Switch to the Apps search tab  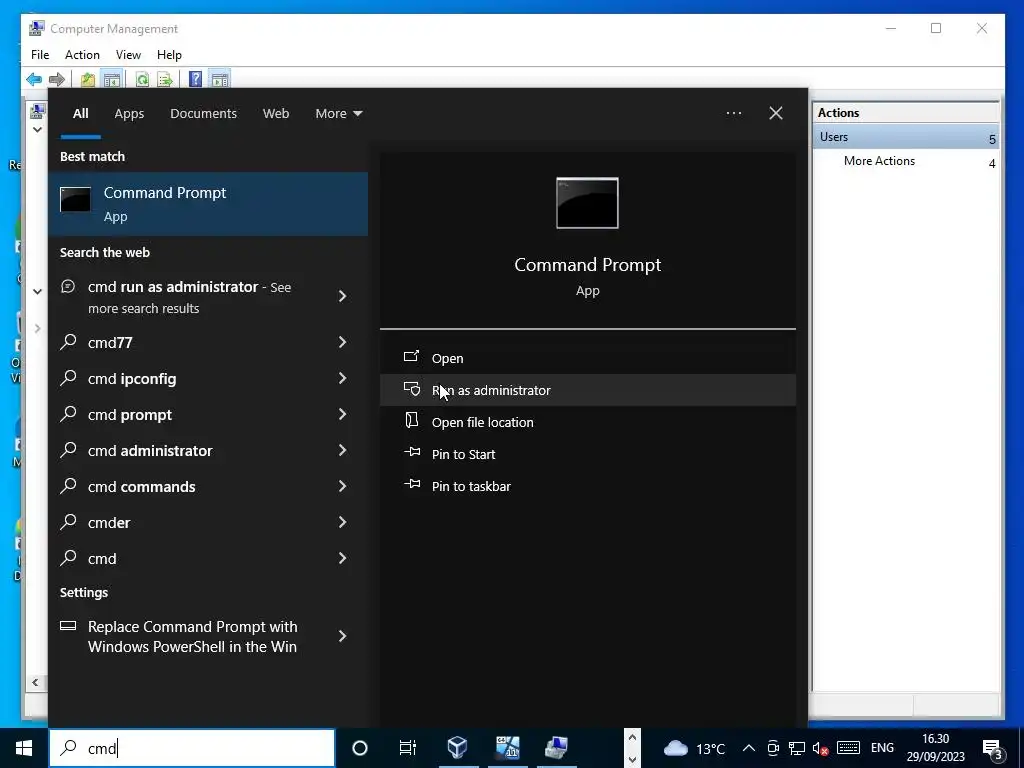pyautogui.click(x=129, y=114)
